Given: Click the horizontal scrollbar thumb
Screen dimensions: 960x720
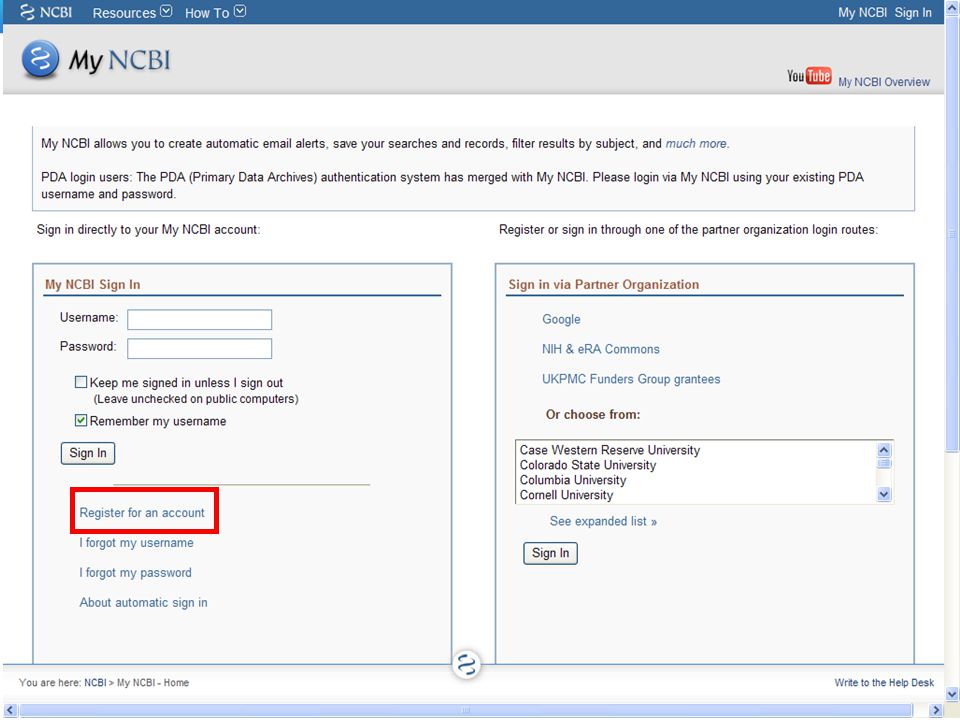Looking at the screenshot, I should (467, 710).
